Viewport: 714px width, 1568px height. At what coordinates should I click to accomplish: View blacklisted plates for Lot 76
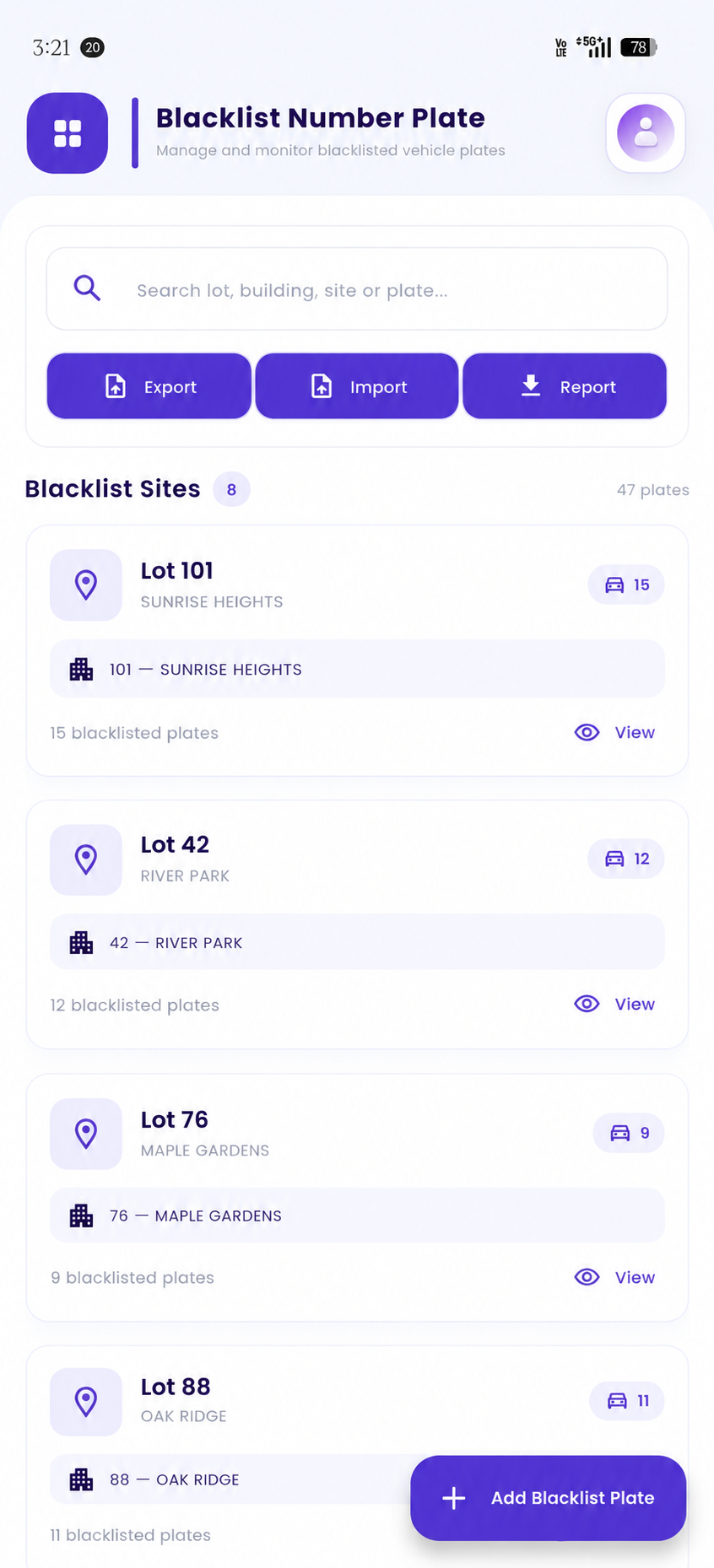(614, 1277)
